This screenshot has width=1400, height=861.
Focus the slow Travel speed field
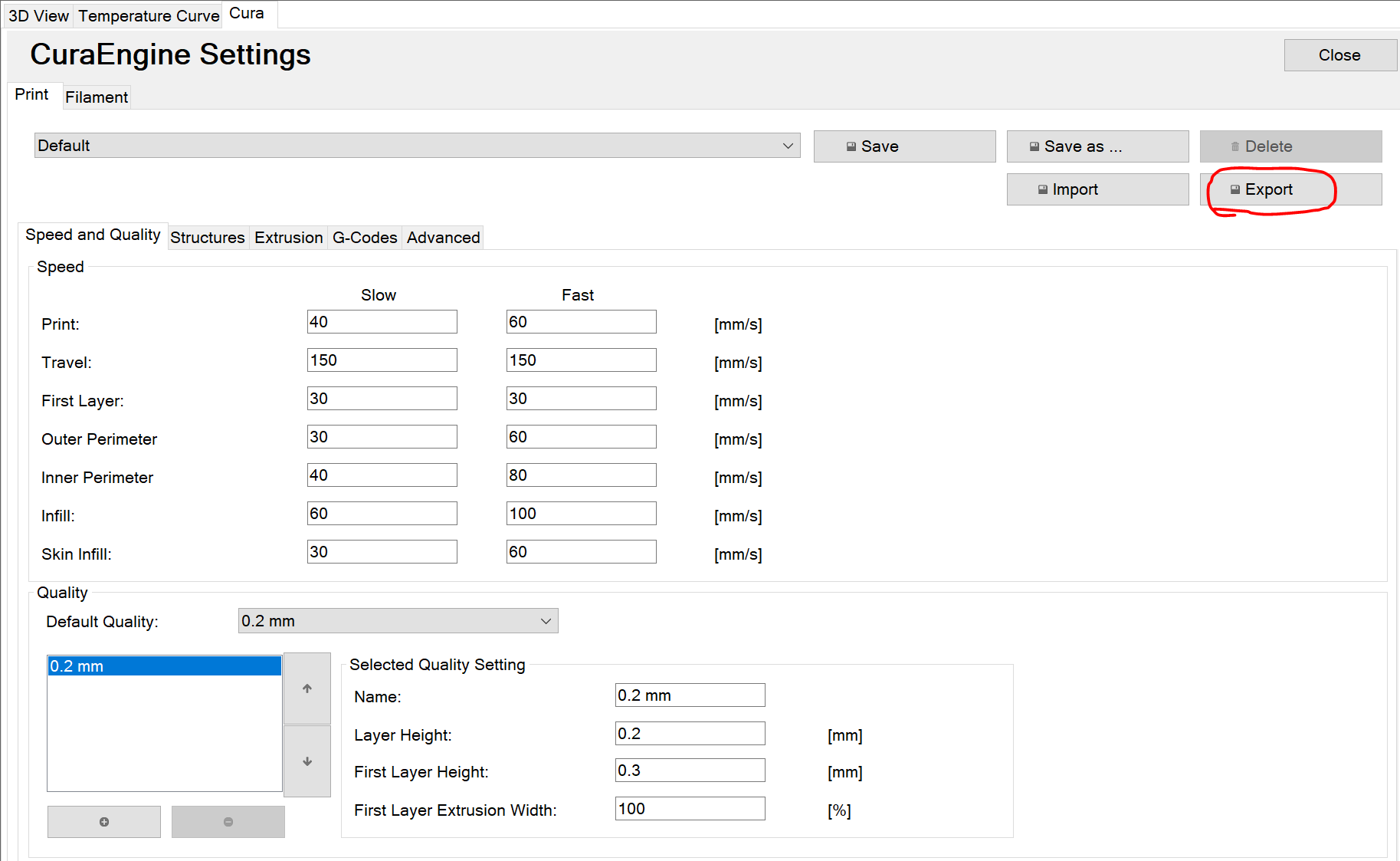(x=382, y=360)
